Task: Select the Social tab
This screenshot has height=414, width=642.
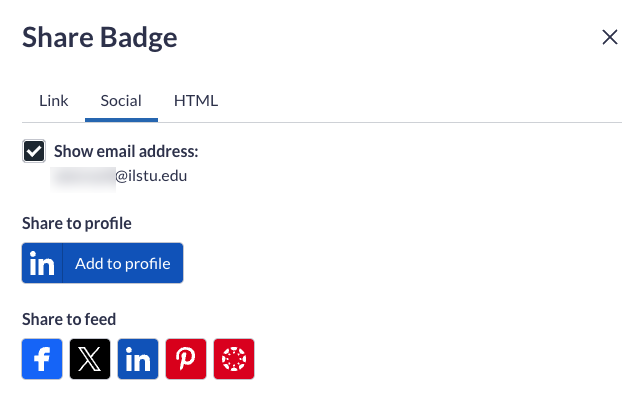Action: [121, 101]
